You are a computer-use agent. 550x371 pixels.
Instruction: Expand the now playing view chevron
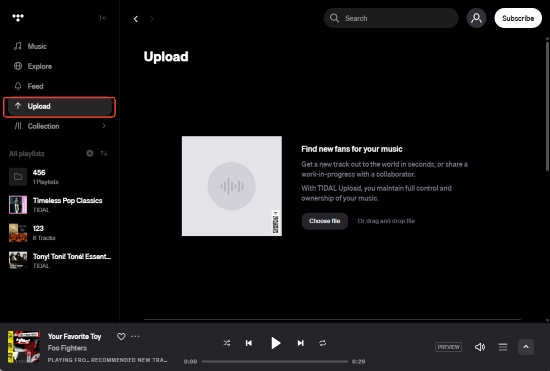(x=526, y=347)
